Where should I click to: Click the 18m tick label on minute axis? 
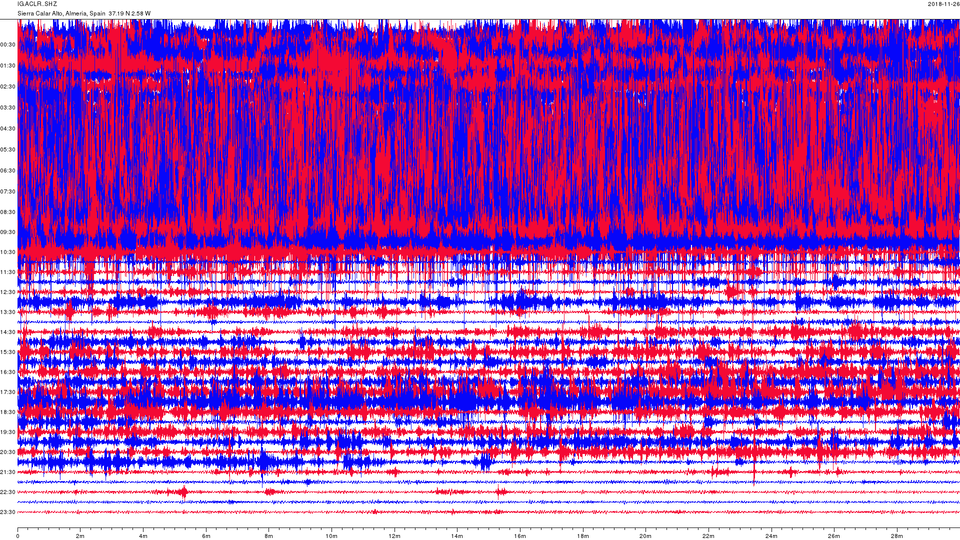point(583,536)
